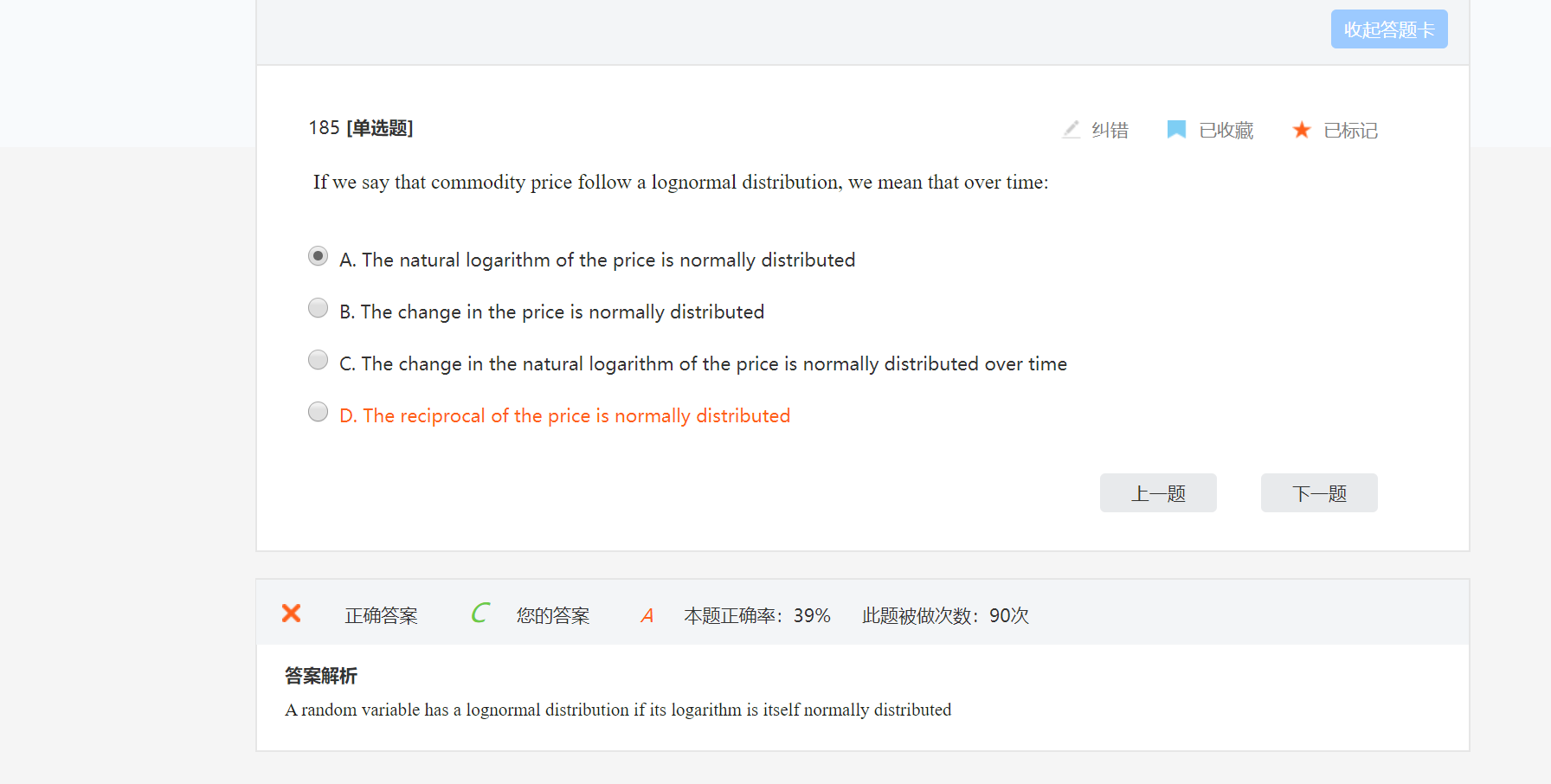1551x784 pixels.
Task: Click the 已标记 text label
Action: point(1350,131)
